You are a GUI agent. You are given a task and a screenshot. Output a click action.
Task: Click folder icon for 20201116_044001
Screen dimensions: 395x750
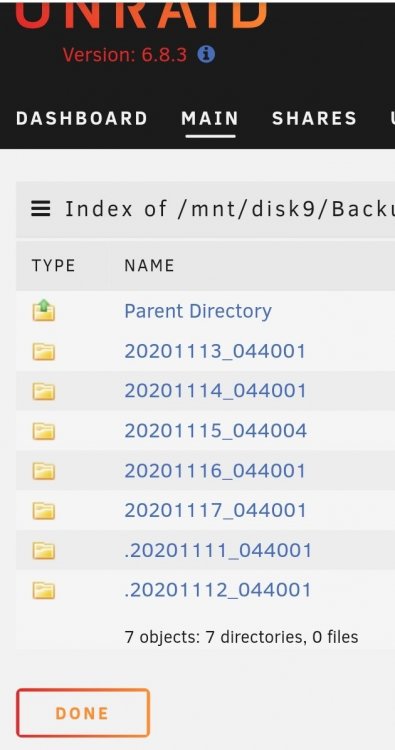44,471
